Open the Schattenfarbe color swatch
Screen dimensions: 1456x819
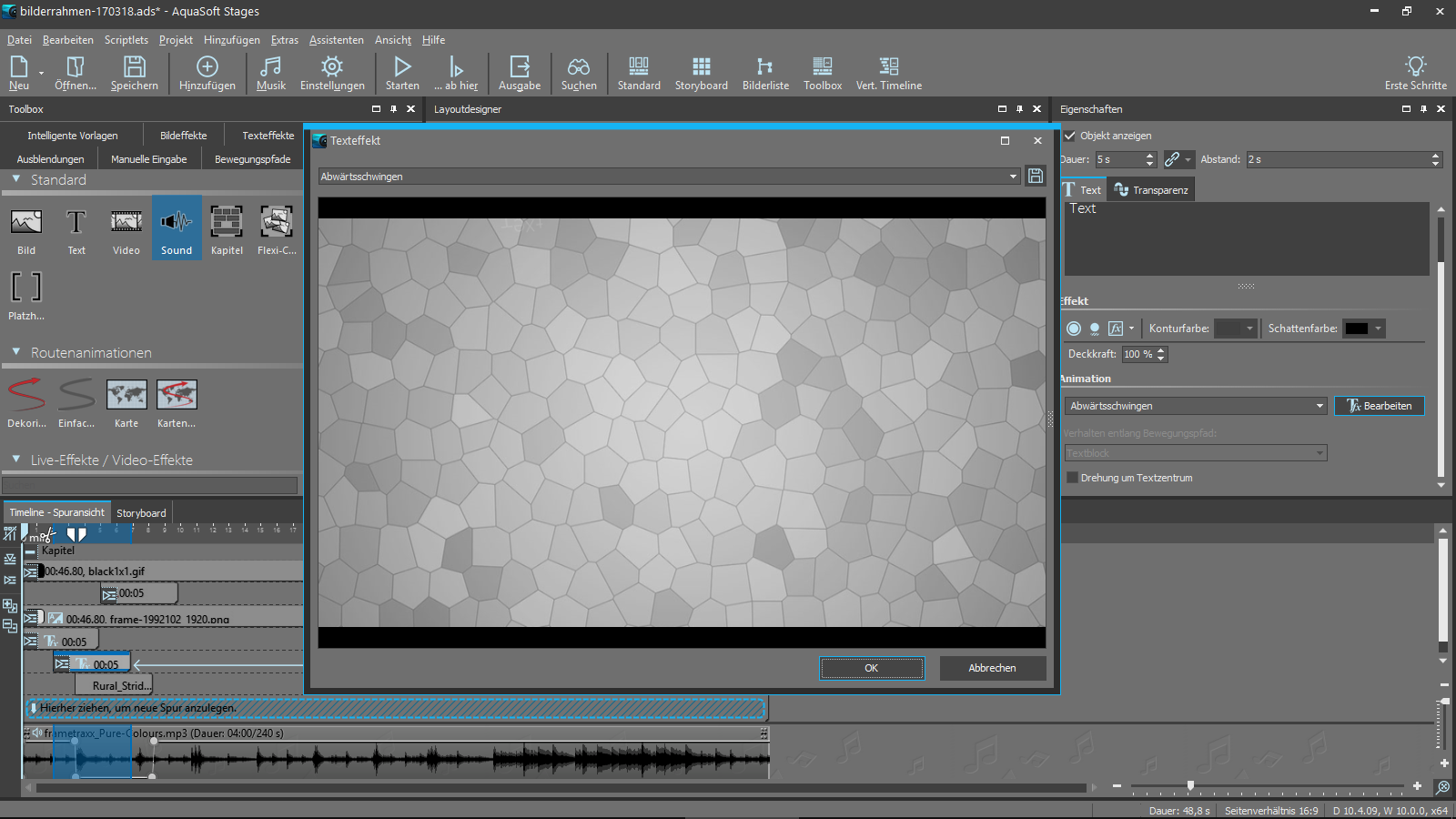click(1357, 329)
